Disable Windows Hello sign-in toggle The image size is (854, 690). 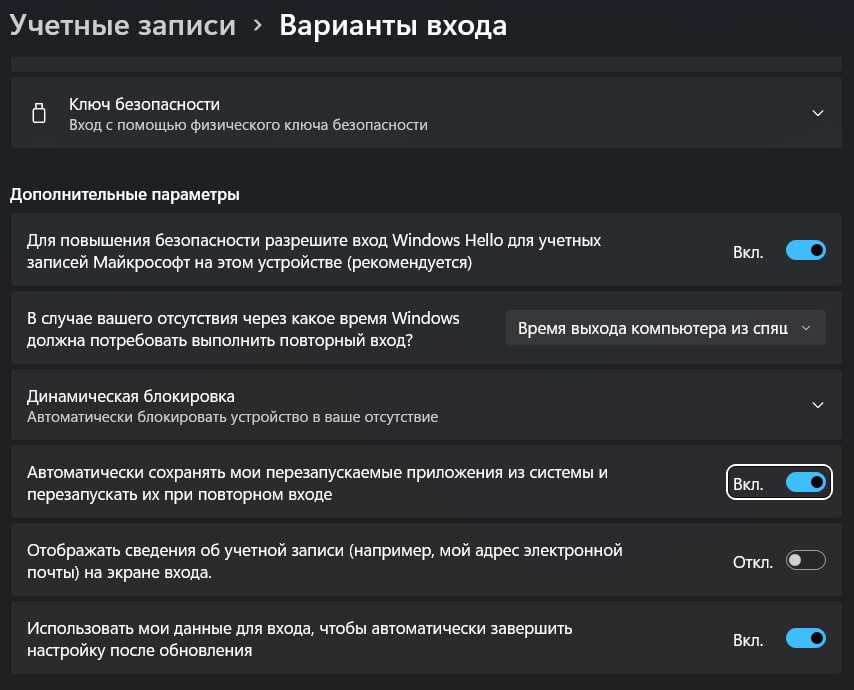pyautogui.click(x=805, y=251)
